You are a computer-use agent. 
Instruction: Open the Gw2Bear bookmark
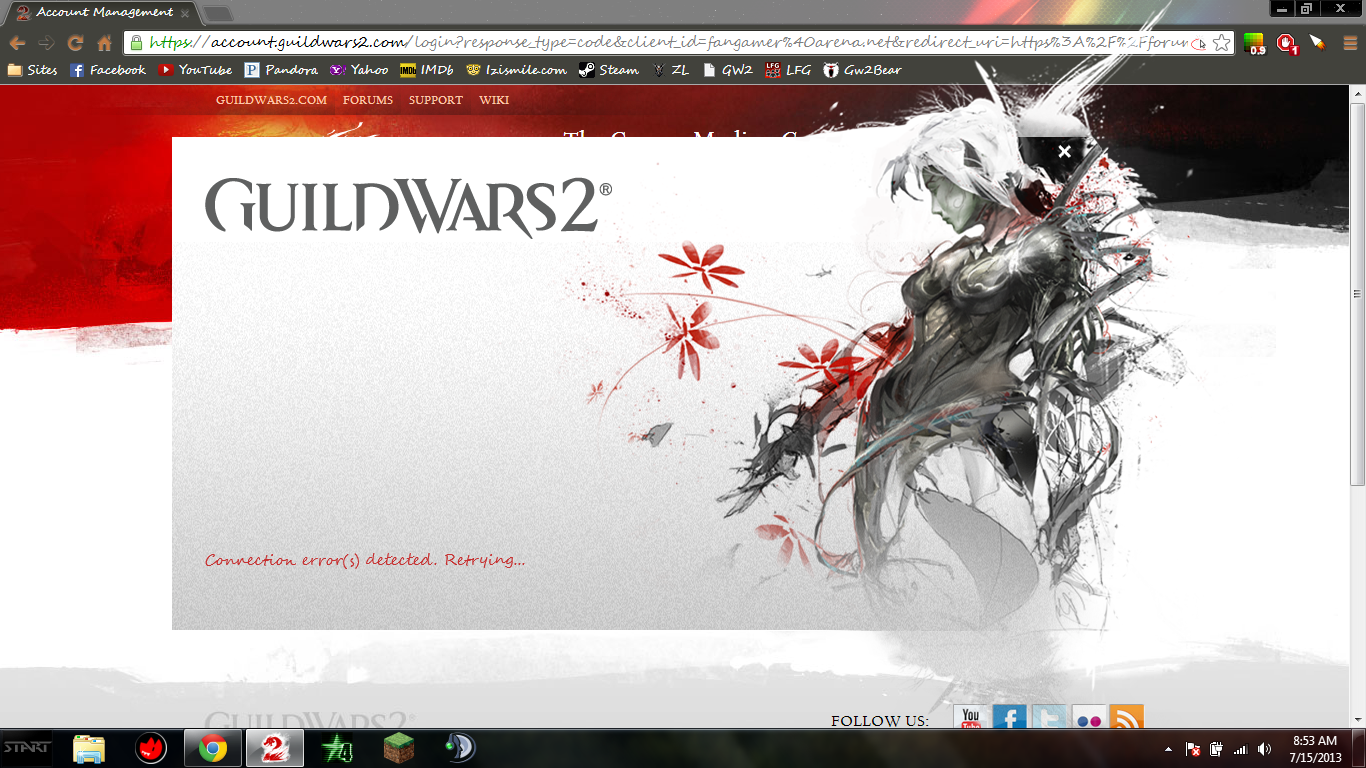coord(862,70)
